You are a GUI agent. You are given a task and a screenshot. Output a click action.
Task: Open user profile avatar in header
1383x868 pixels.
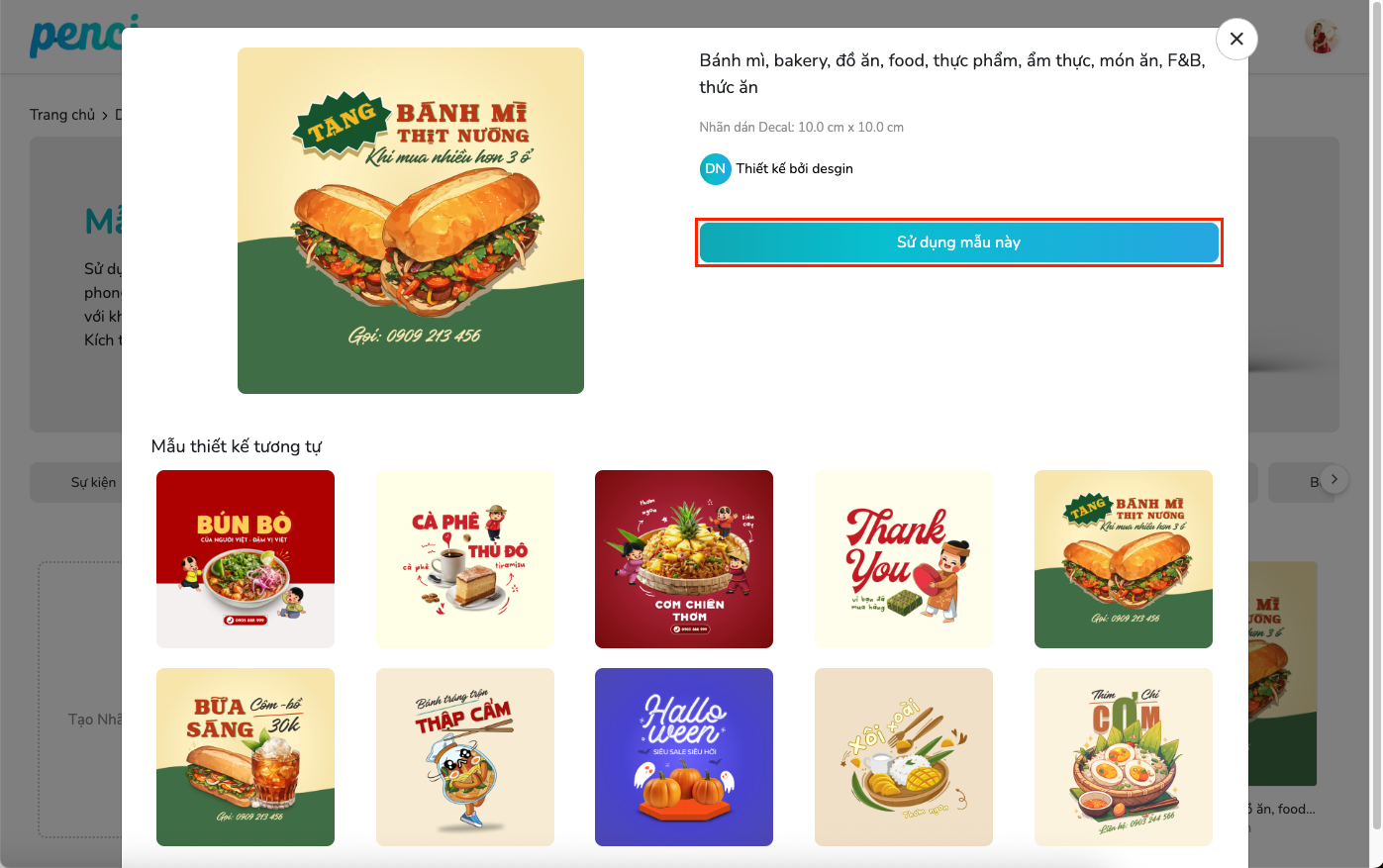point(1322,38)
